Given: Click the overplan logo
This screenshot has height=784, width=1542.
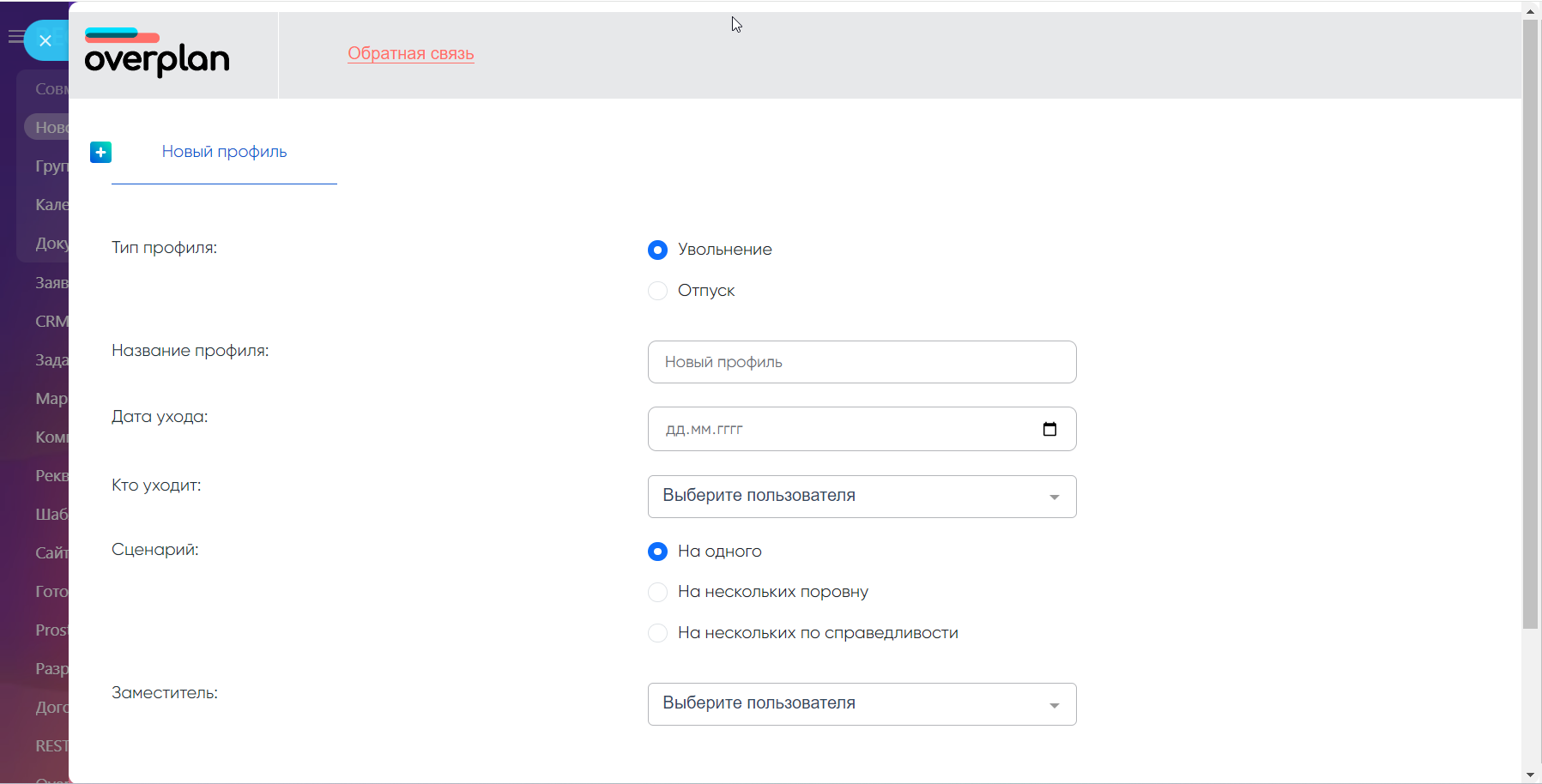Looking at the screenshot, I should pos(157,53).
